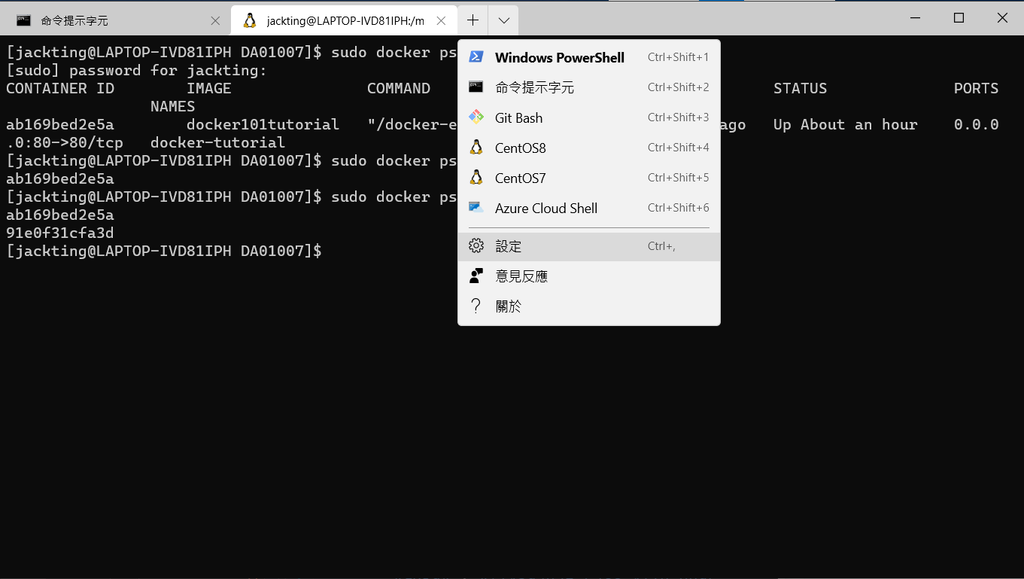Start a CentOS8 session
1024x579 pixels.
coord(589,148)
